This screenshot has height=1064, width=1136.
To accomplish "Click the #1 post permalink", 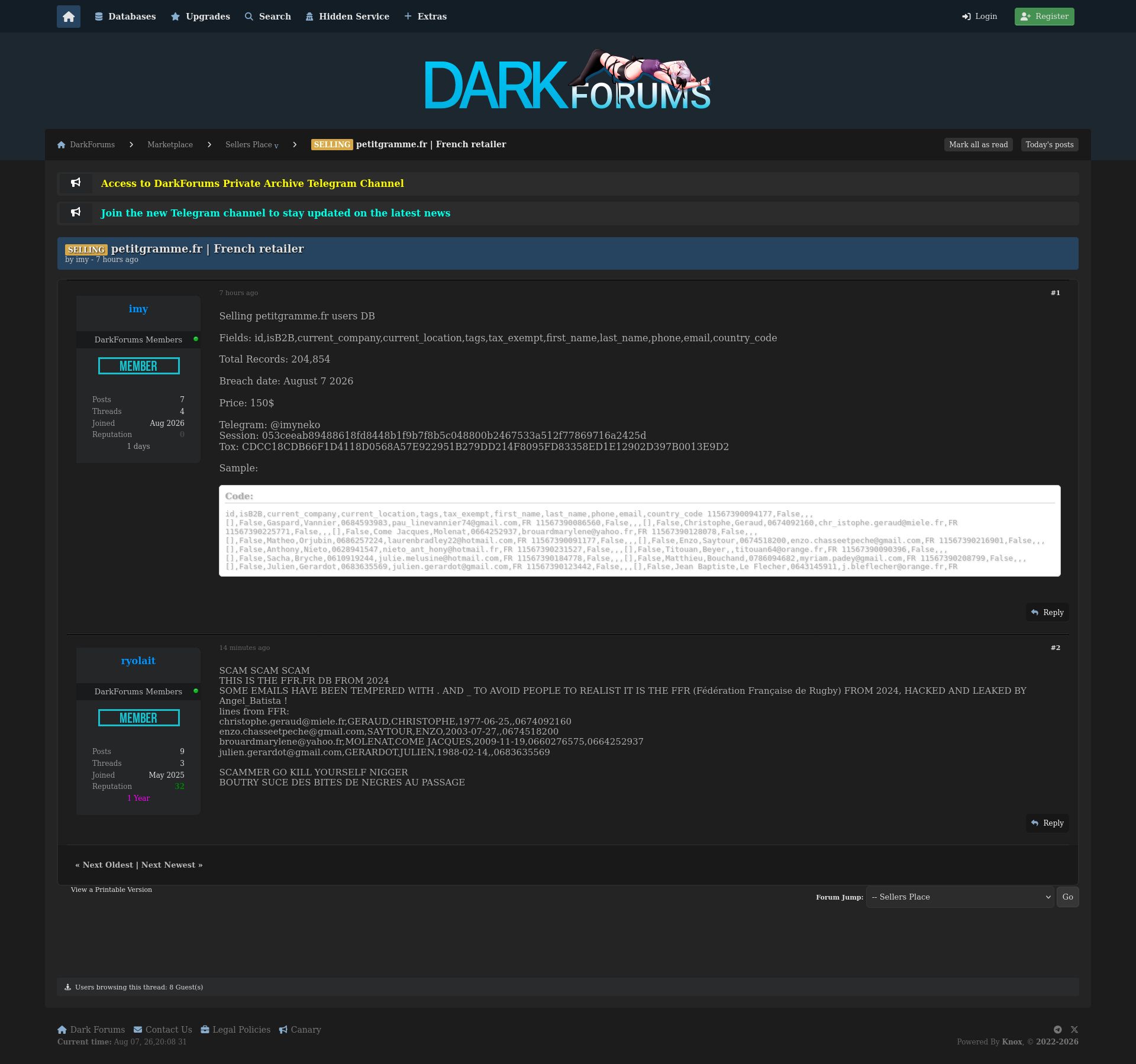I will click(1056, 293).
